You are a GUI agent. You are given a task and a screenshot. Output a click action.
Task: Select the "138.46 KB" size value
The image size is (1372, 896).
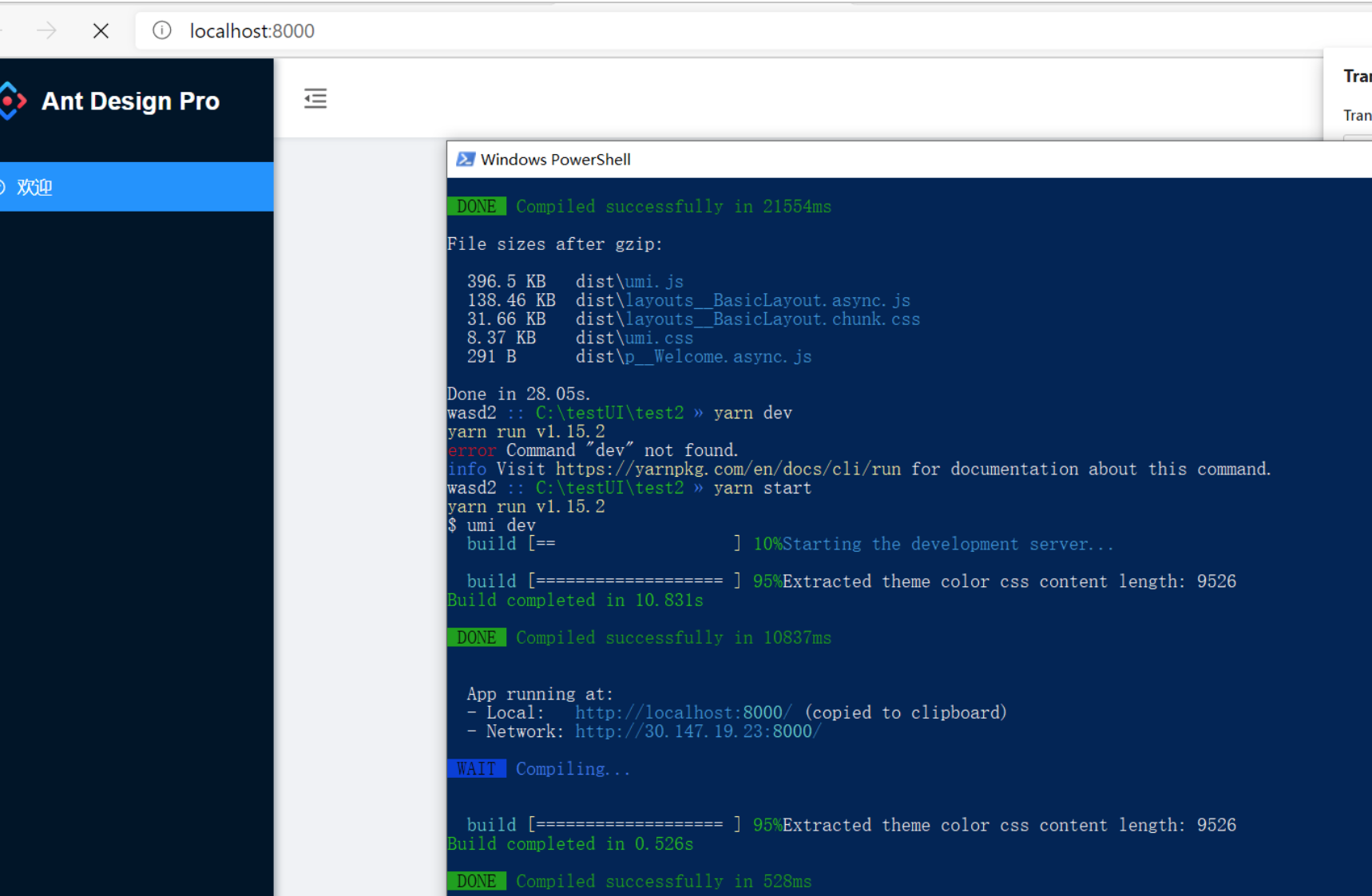[511, 300]
